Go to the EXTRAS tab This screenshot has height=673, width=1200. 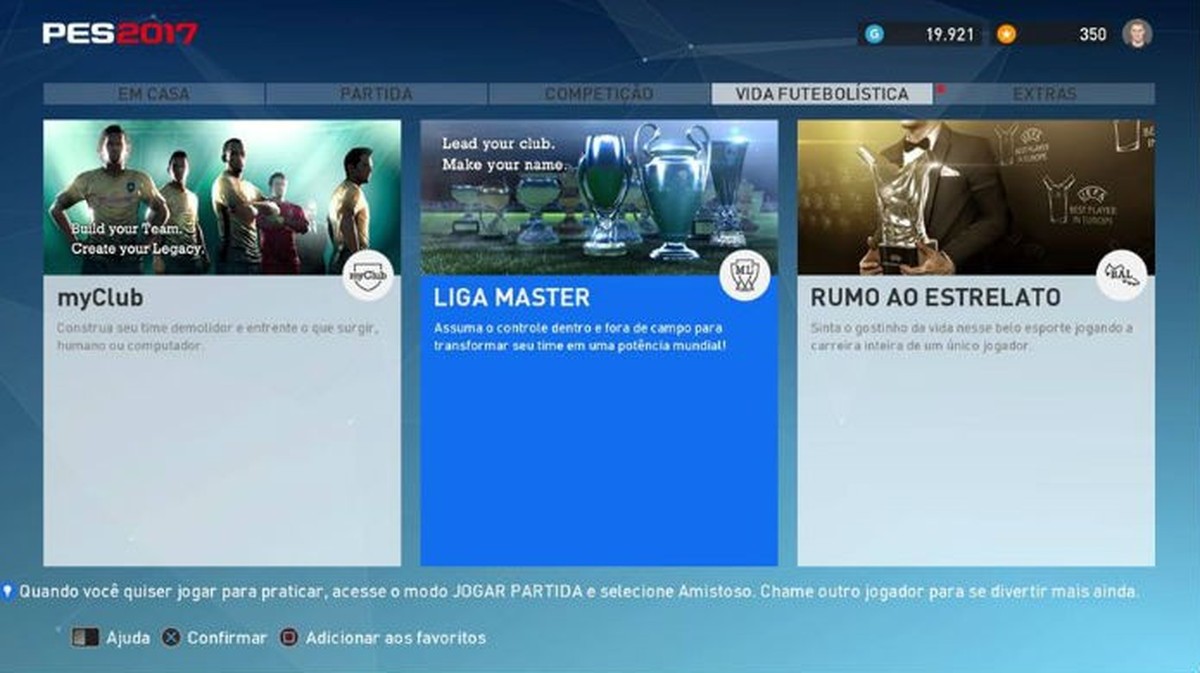[1044, 94]
